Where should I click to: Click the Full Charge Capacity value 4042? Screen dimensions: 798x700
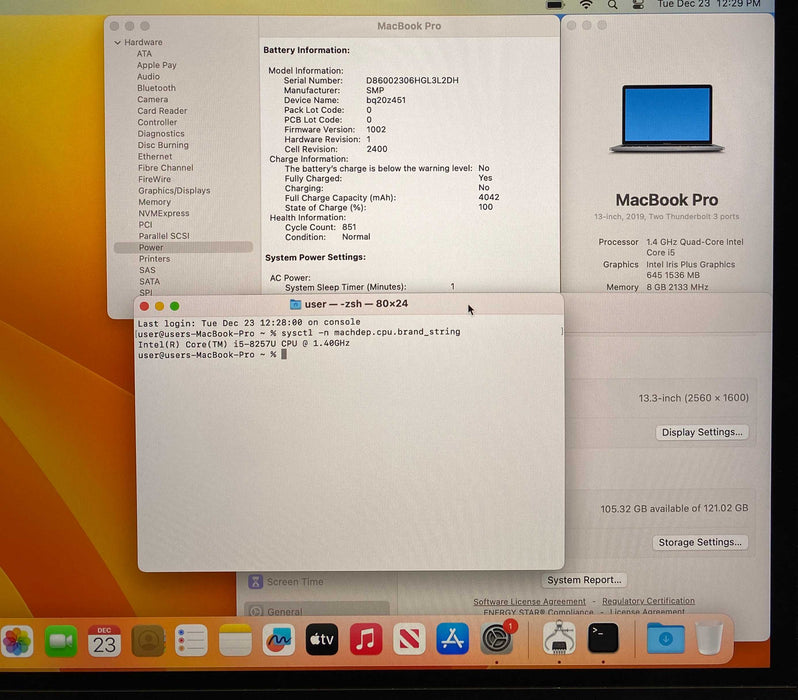[489, 197]
